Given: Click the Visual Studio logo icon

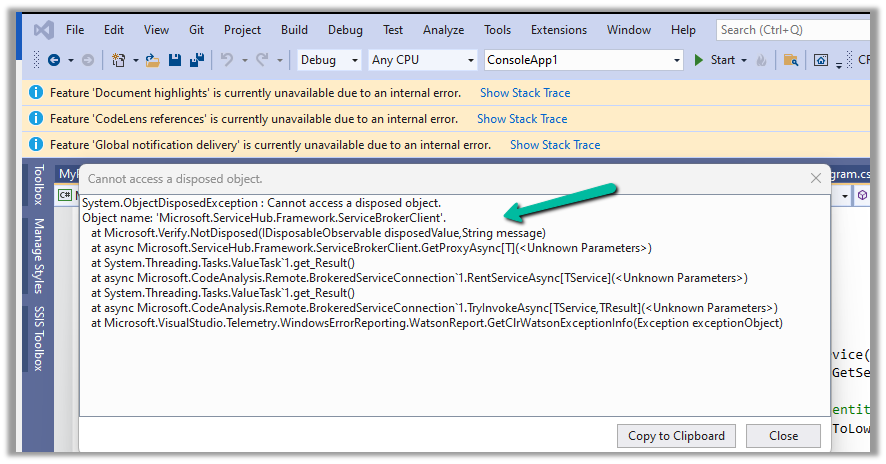Looking at the screenshot, I should pos(43,30).
